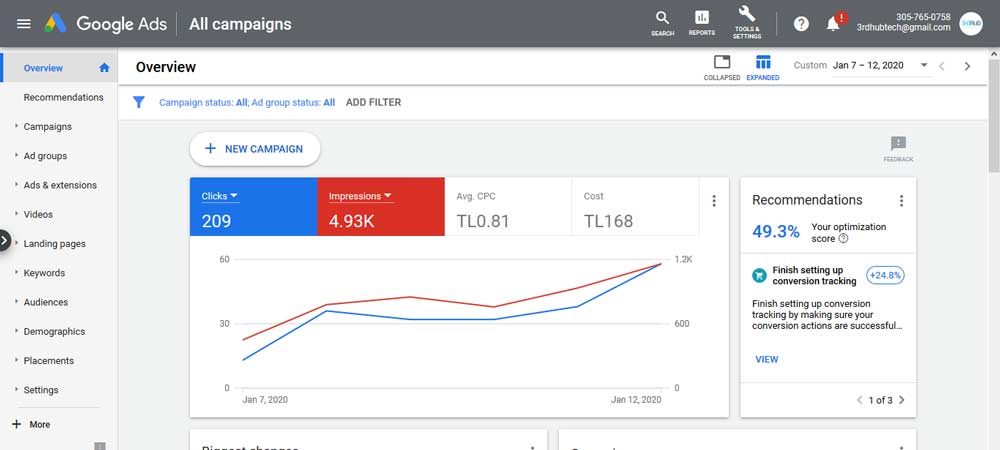Image resolution: width=1000 pixels, height=450 pixels.
Task: Show next recommendation of 3
Action: click(901, 400)
